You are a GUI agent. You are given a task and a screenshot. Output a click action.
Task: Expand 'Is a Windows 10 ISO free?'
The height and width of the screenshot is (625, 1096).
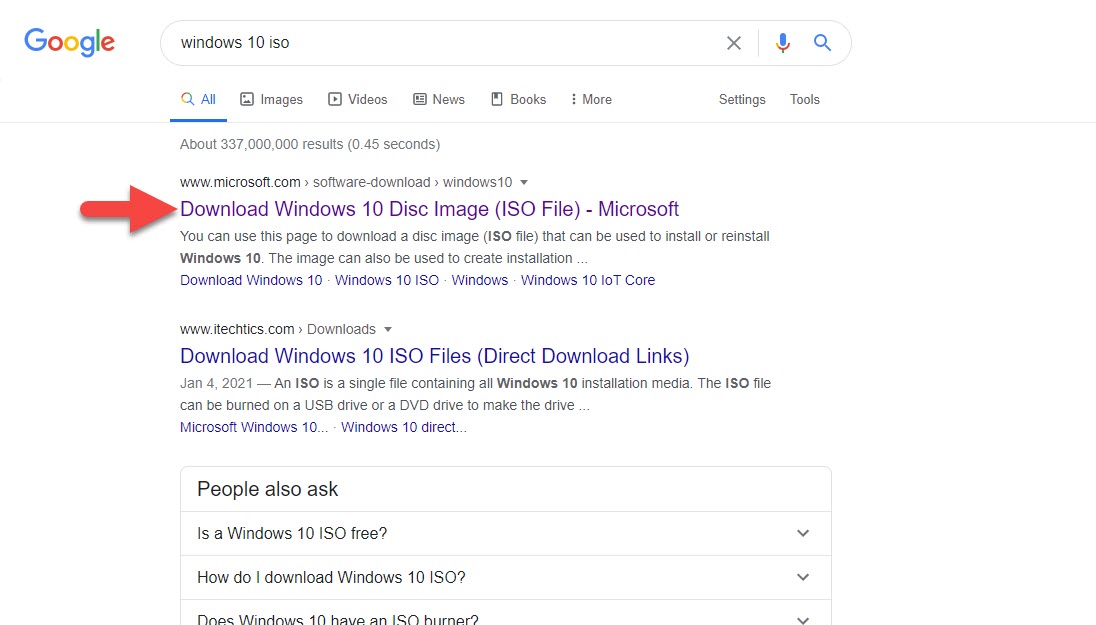click(x=505, y=534)
